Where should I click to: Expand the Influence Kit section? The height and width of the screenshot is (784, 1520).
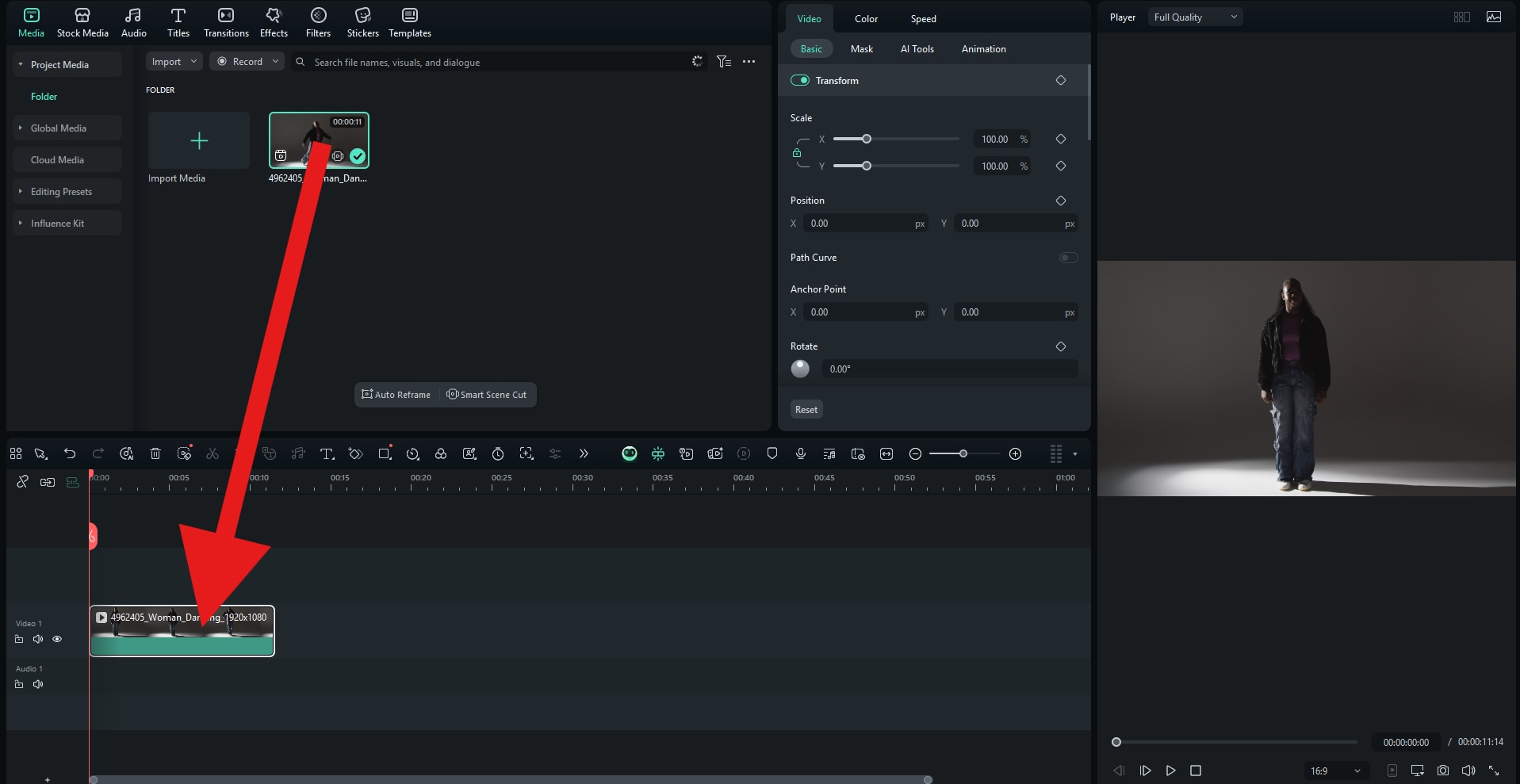tap(21, 223)
